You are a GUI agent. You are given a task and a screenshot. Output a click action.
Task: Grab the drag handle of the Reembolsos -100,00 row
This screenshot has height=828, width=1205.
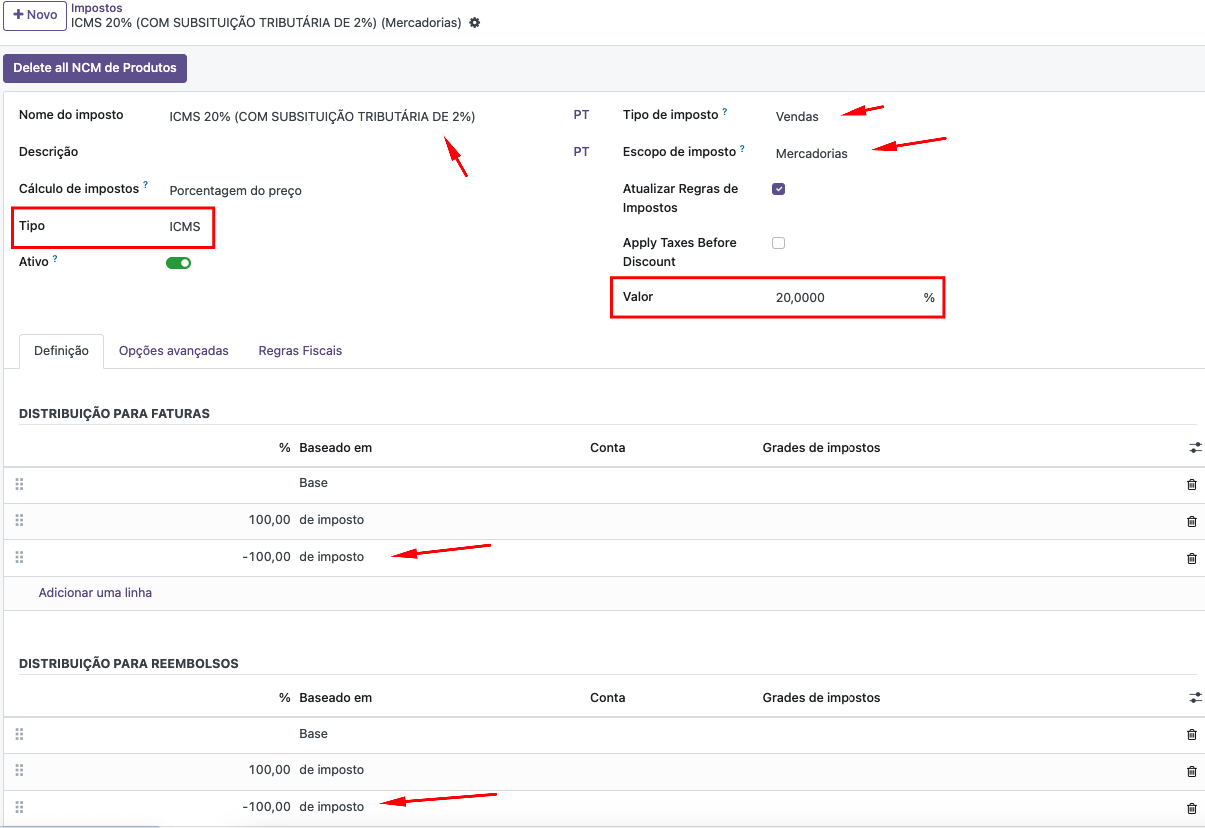(x=19, y=807)
